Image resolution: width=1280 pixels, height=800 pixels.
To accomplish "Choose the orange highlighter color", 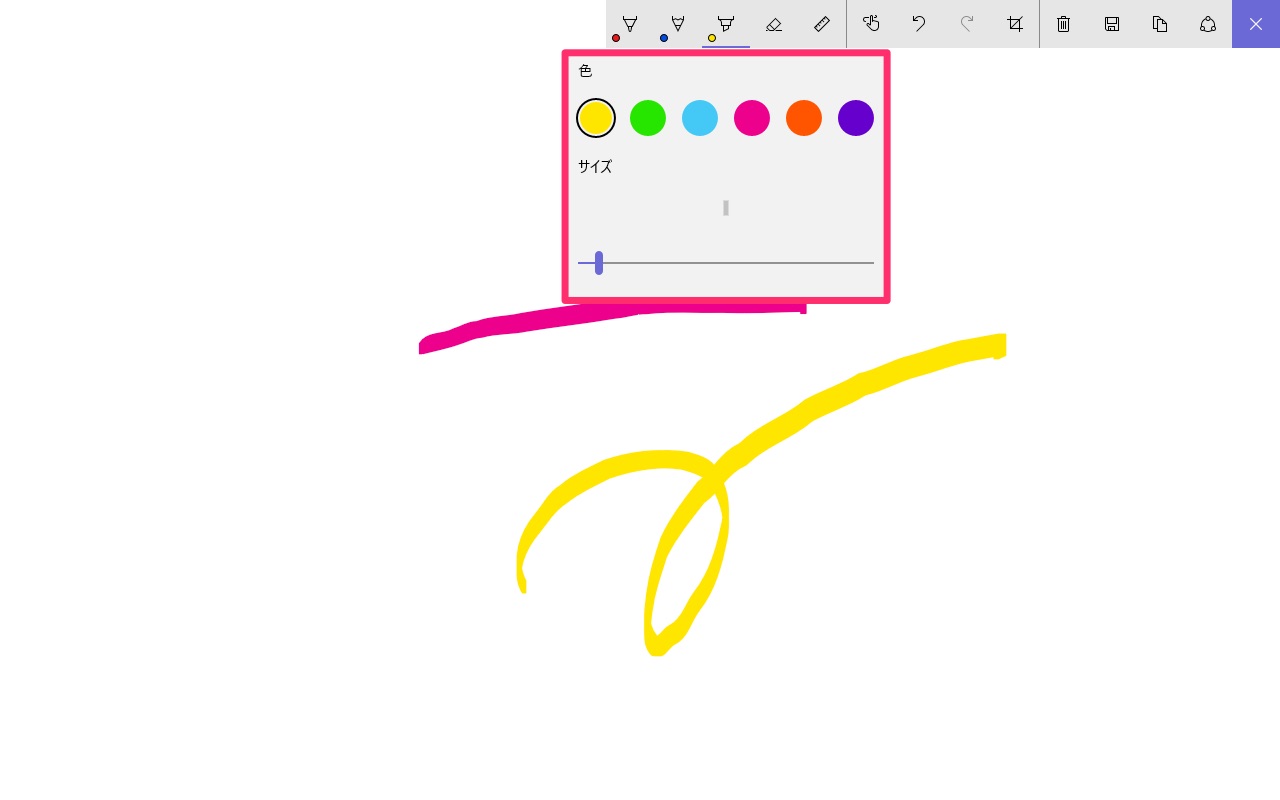I will 804,118.
